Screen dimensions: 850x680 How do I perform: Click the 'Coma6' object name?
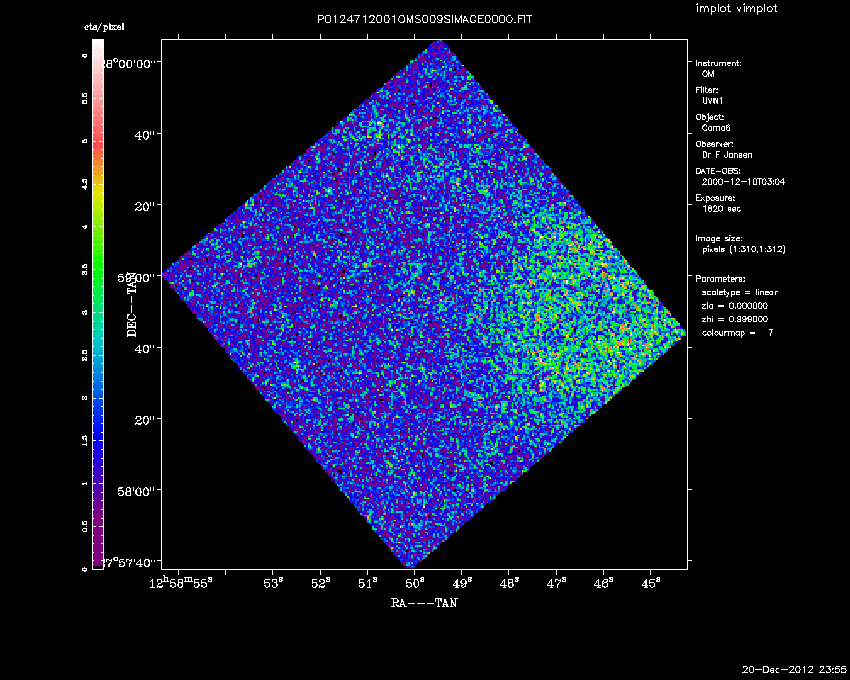(x=716, y=128)
